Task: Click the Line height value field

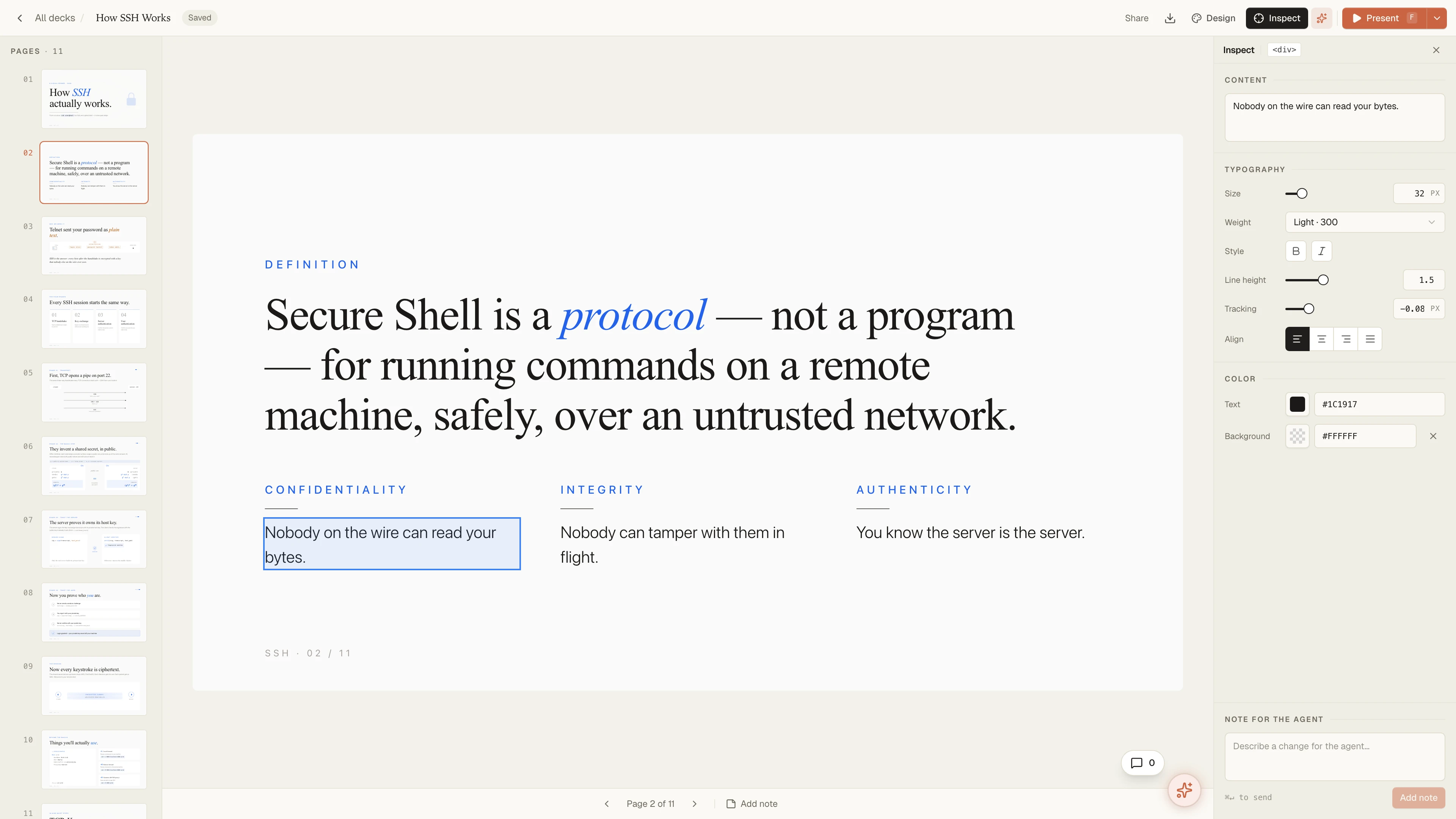Action: (x=1424, y=280)
